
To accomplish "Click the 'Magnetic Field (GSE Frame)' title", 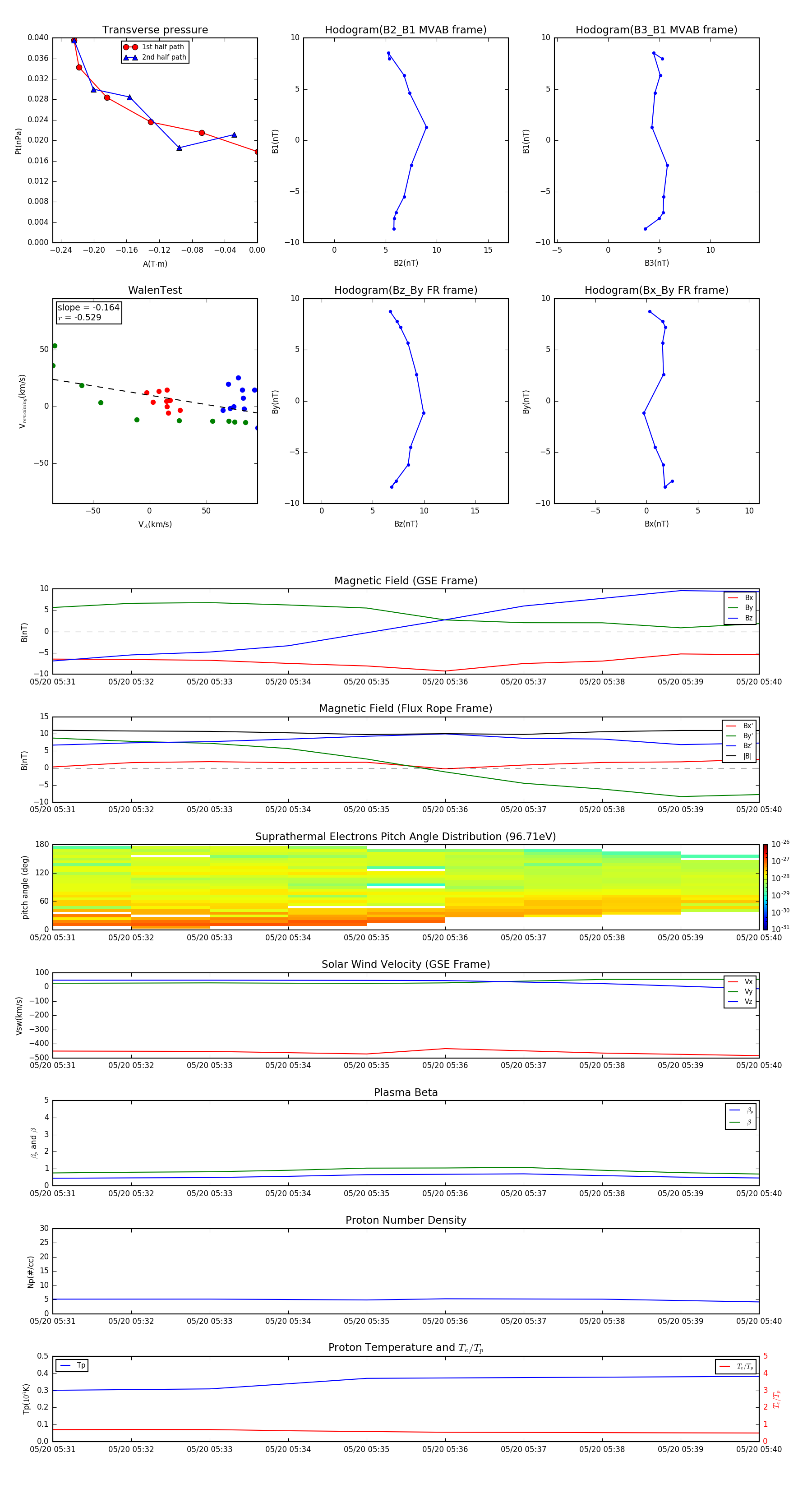I will [406, 580].
